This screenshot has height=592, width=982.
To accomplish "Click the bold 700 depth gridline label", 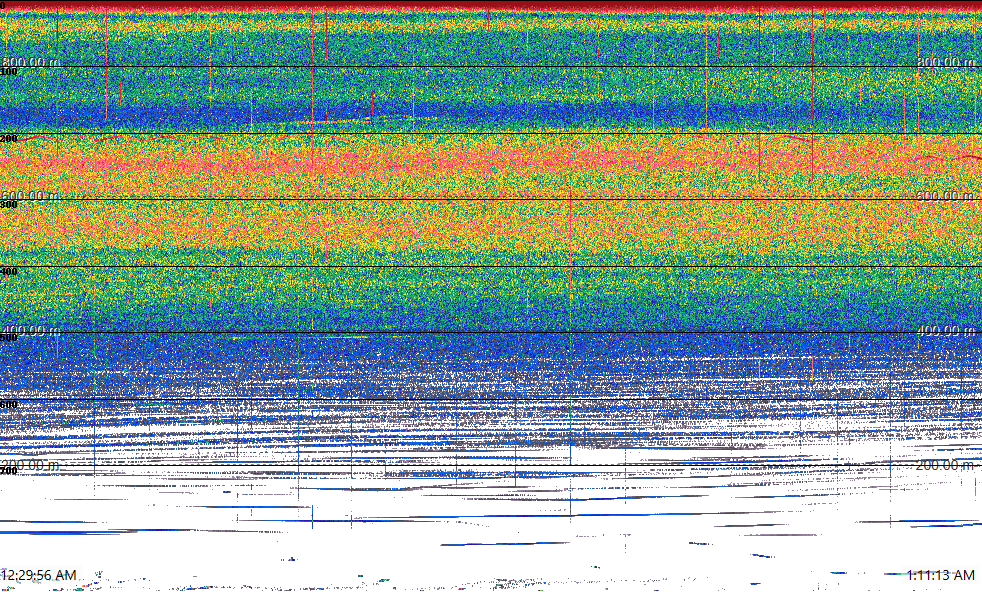I will [9, 471].
